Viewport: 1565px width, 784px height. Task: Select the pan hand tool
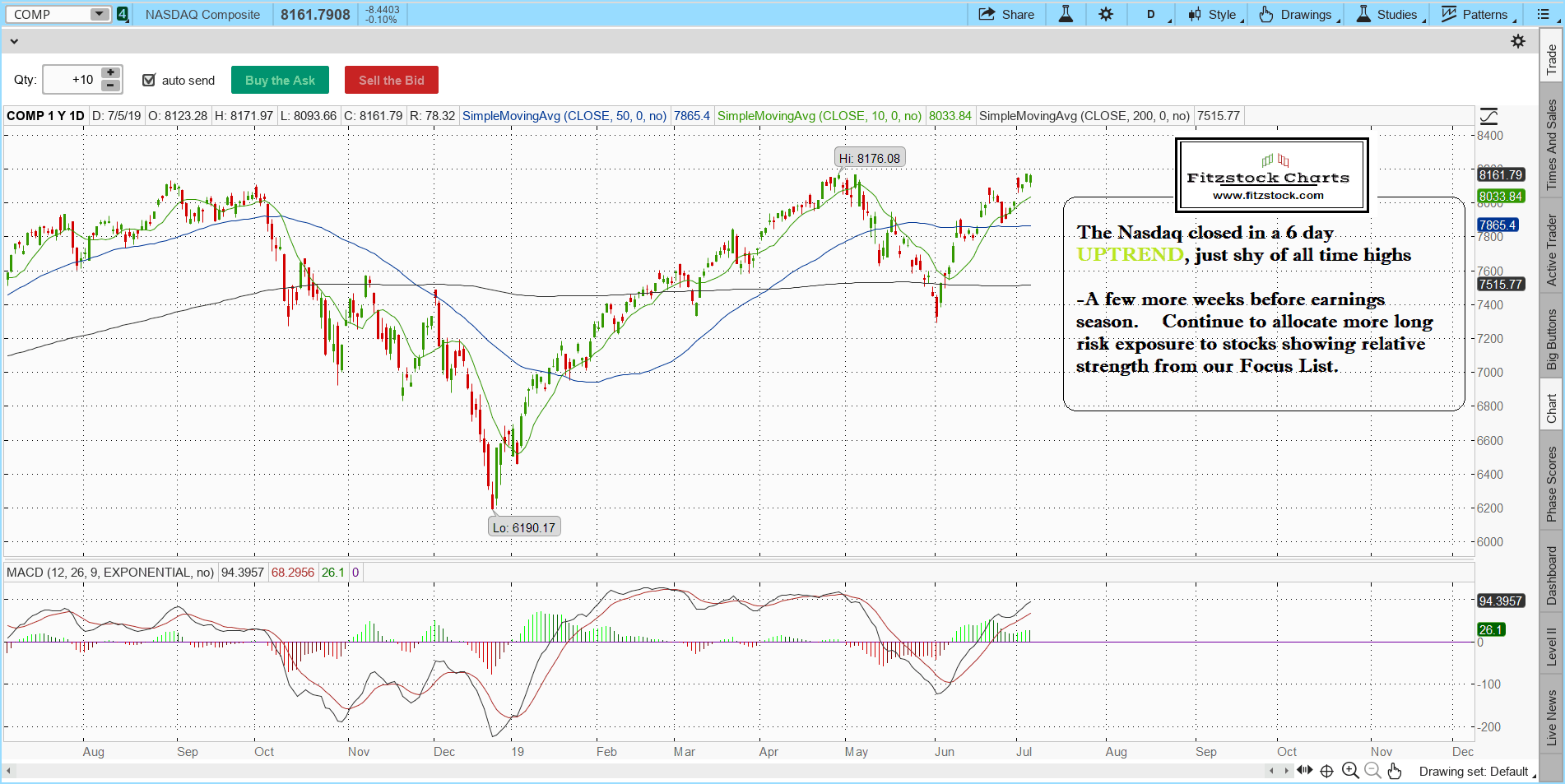click(1394, 770)
